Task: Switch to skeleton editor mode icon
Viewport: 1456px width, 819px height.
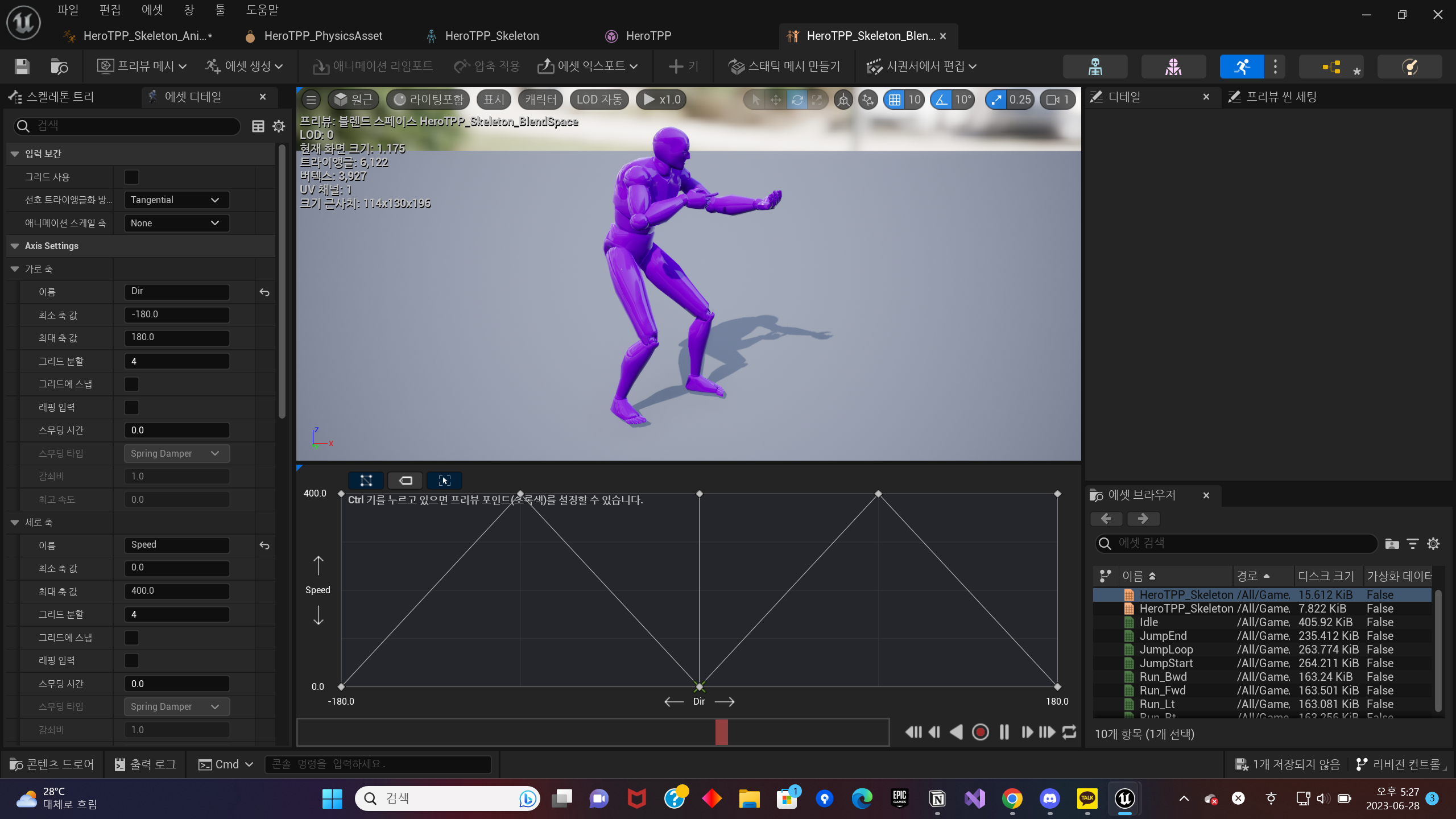Action: [x=1095, y=67]
